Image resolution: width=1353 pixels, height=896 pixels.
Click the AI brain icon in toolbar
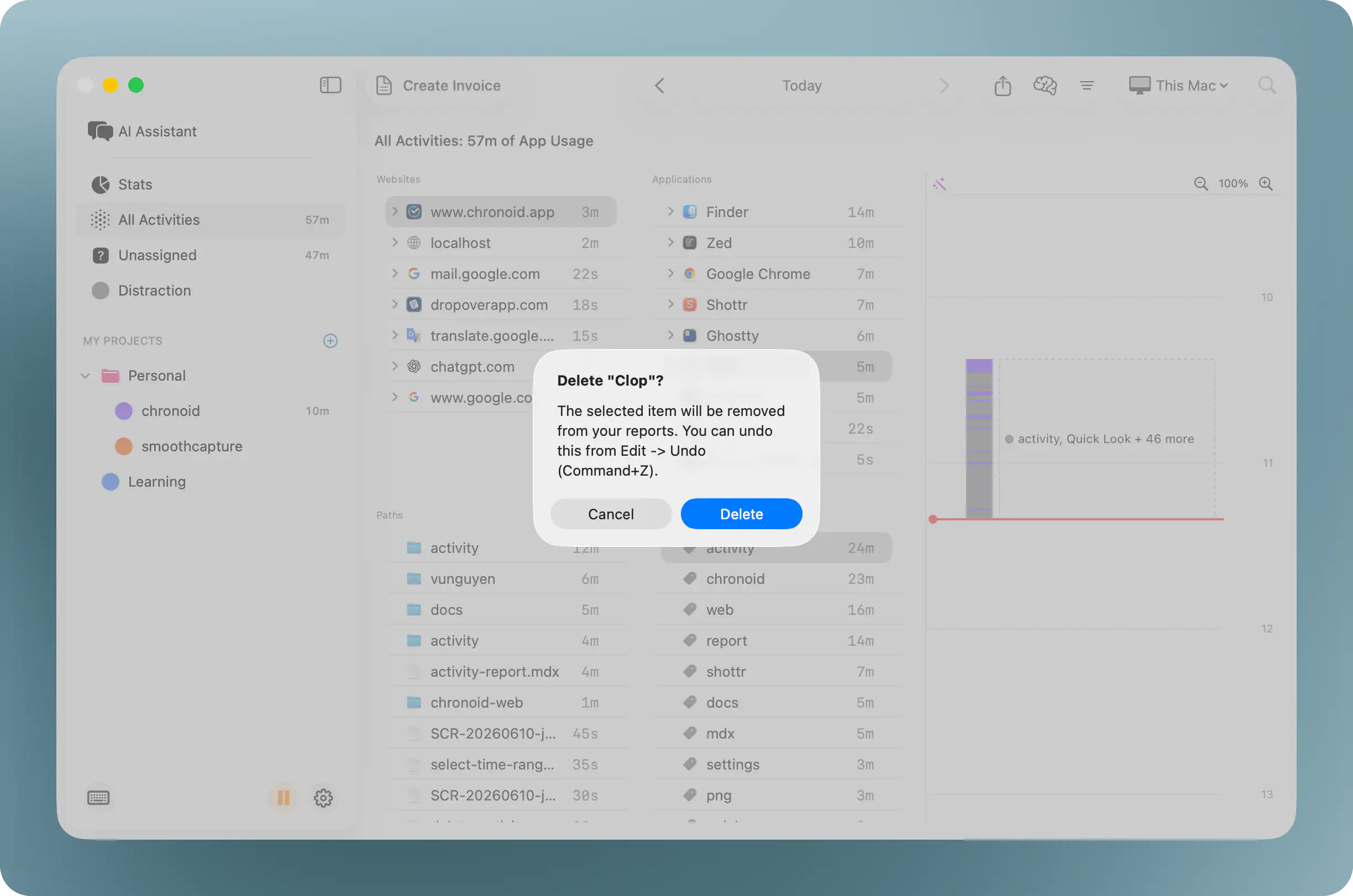[1045, 85]
